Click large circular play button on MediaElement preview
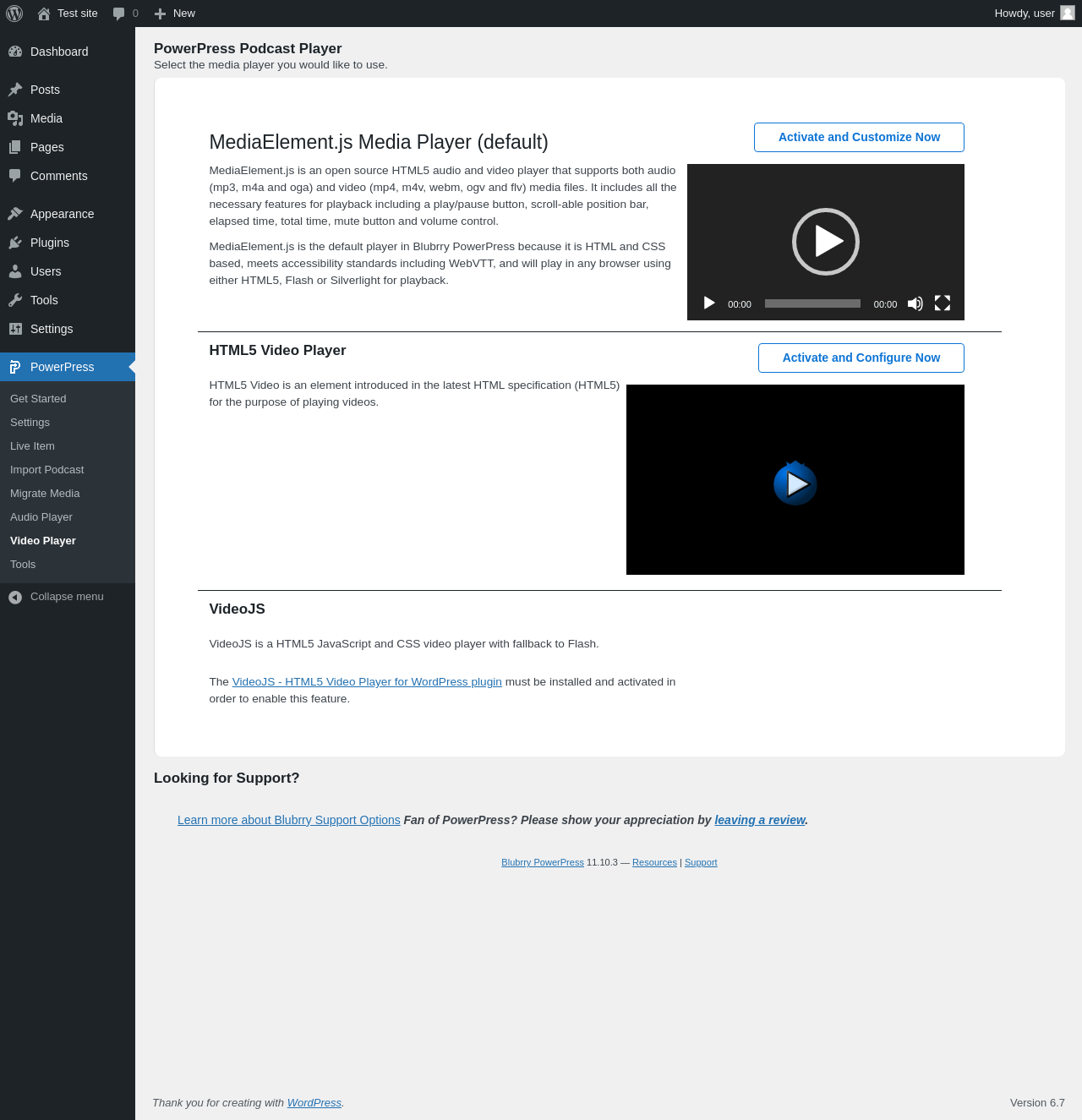The width and height of the screenshot is (1082, 1120). pyautogui.click(x=826, y=242)
